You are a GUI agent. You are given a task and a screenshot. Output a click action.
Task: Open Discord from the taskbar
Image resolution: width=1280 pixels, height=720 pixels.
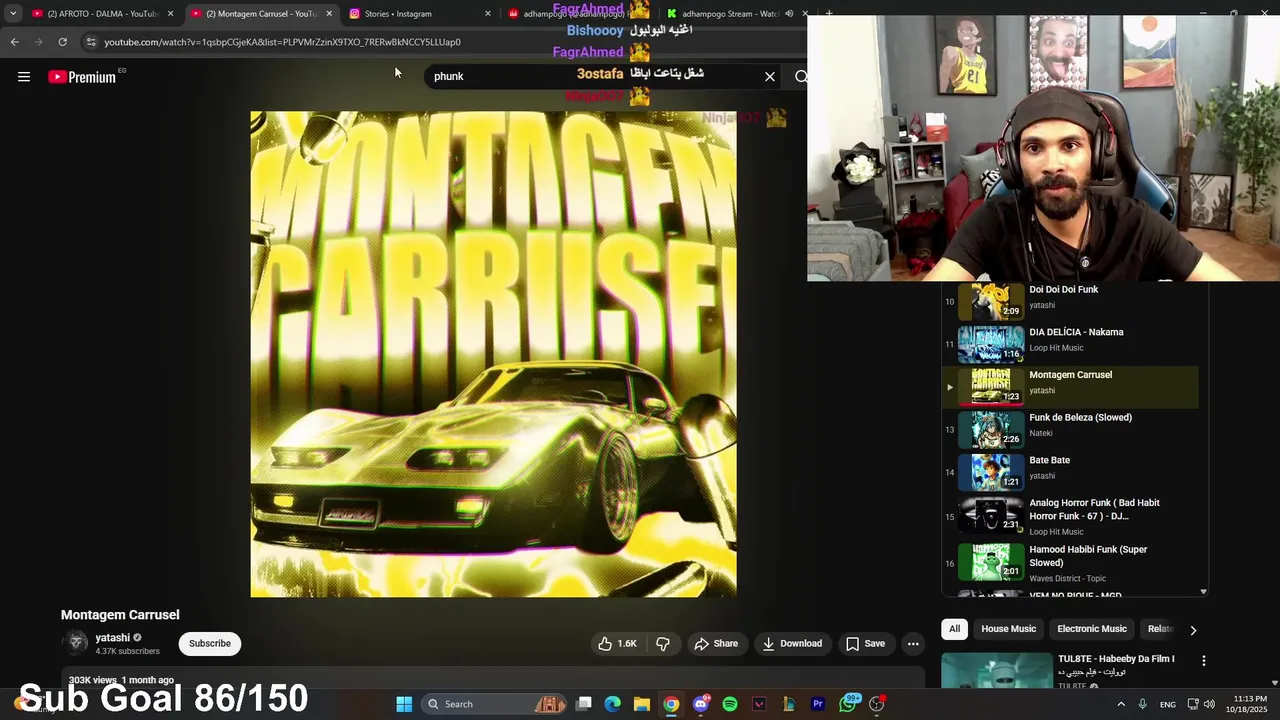click(x=701, y=704)
